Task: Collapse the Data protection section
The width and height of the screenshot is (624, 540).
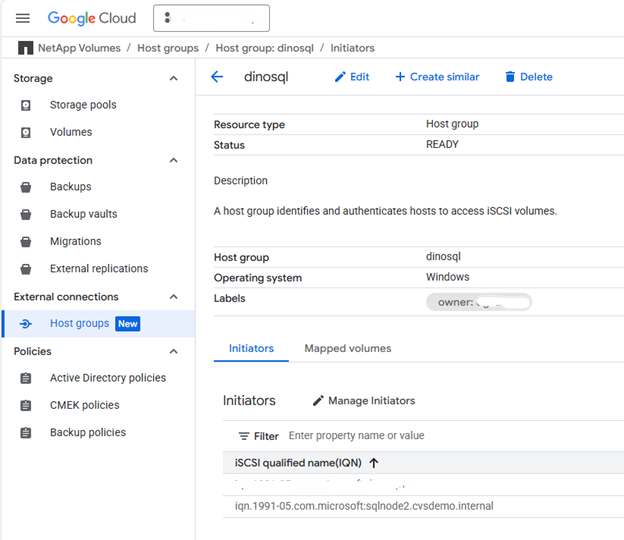Action: [174, 160]
